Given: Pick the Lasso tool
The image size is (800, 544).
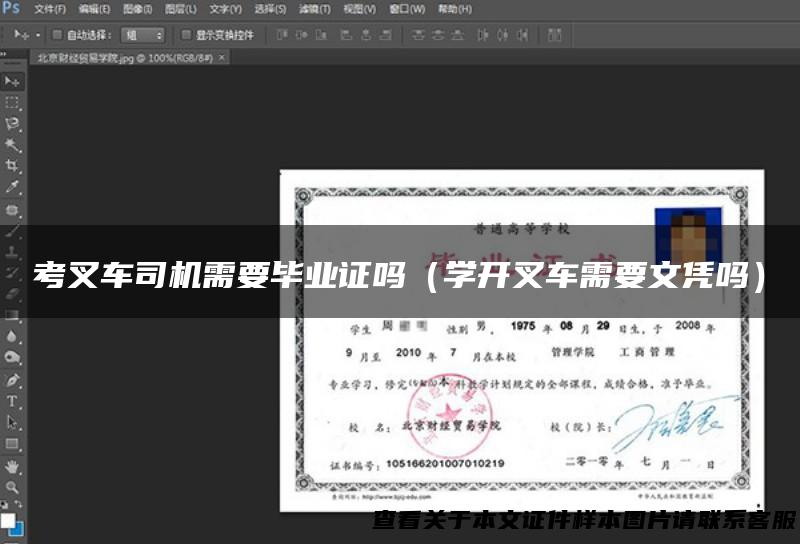Looking at the screenshot, I should tap(13, 123).
